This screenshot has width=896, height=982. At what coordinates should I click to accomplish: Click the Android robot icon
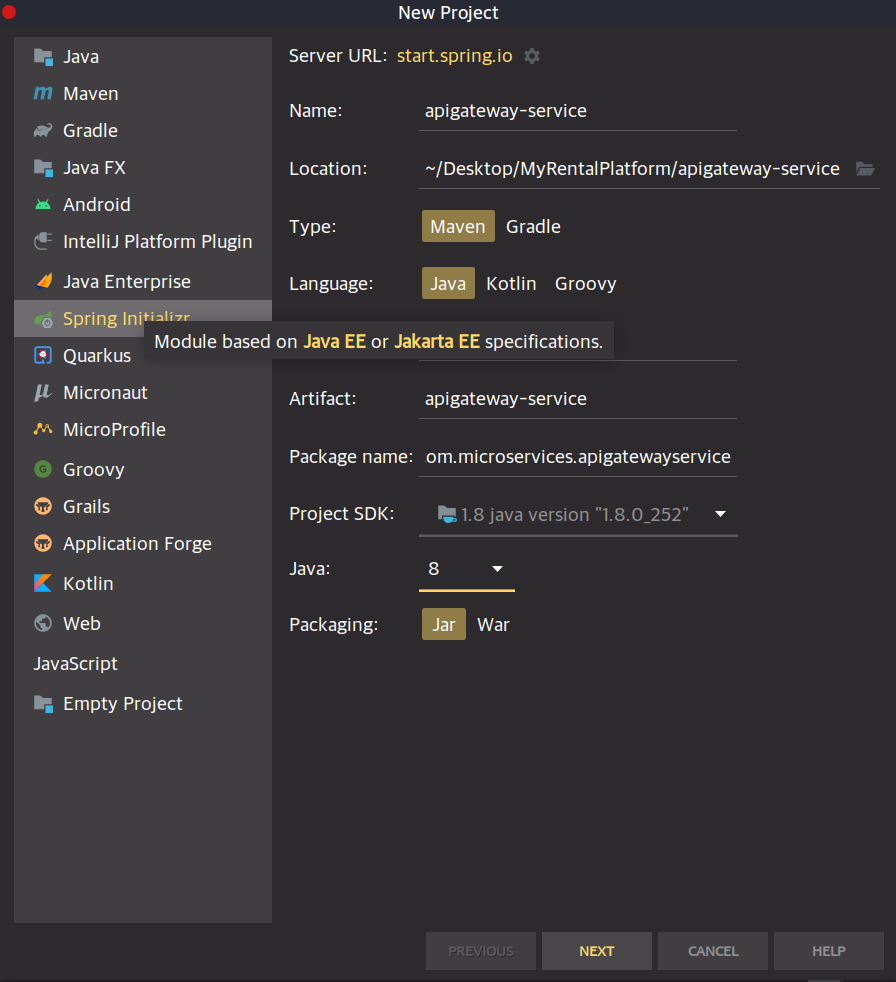43,205
